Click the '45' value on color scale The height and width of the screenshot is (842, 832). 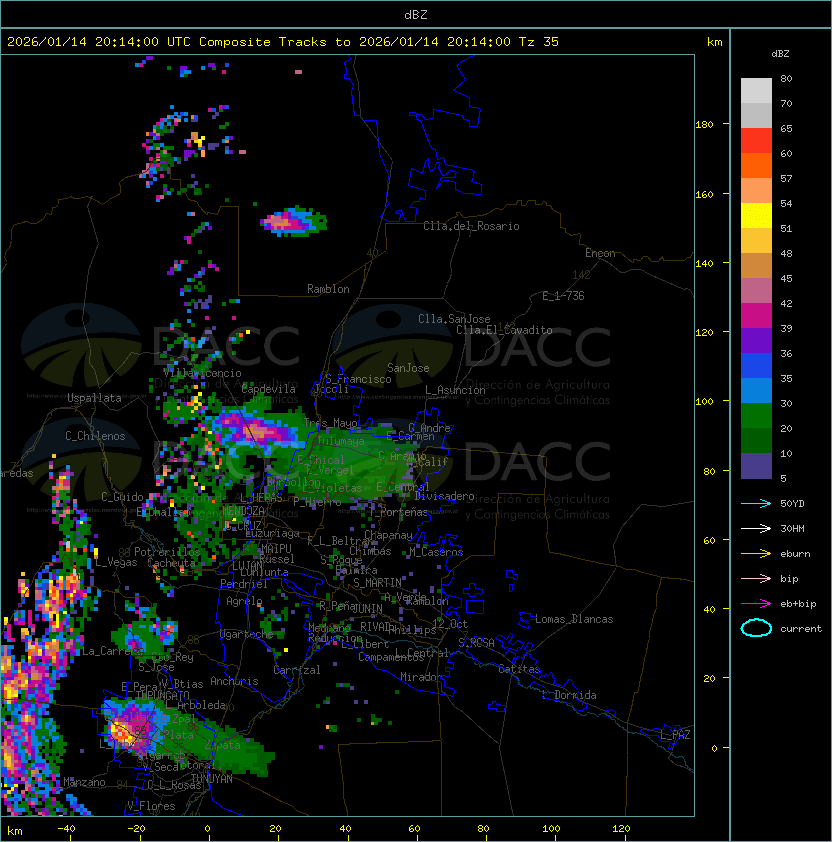pos(786,279)
